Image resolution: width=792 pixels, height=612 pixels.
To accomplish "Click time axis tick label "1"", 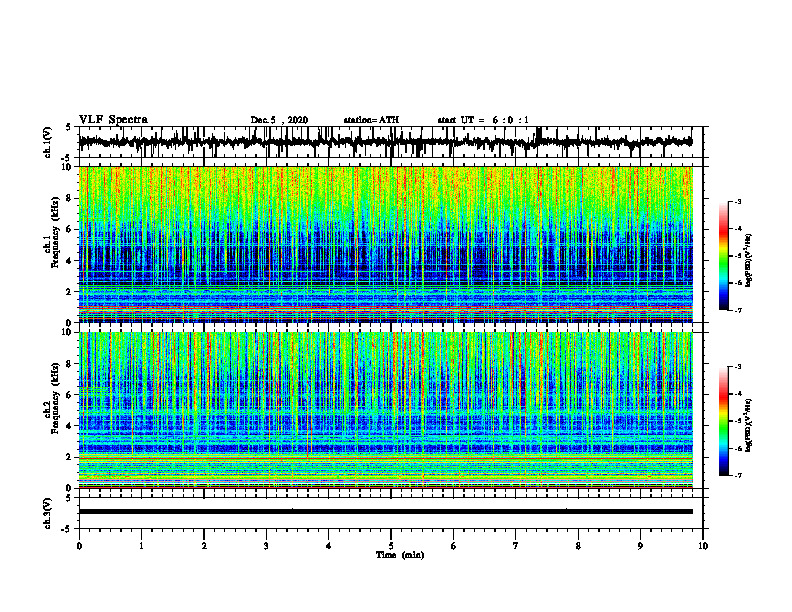I will (141, 546).
